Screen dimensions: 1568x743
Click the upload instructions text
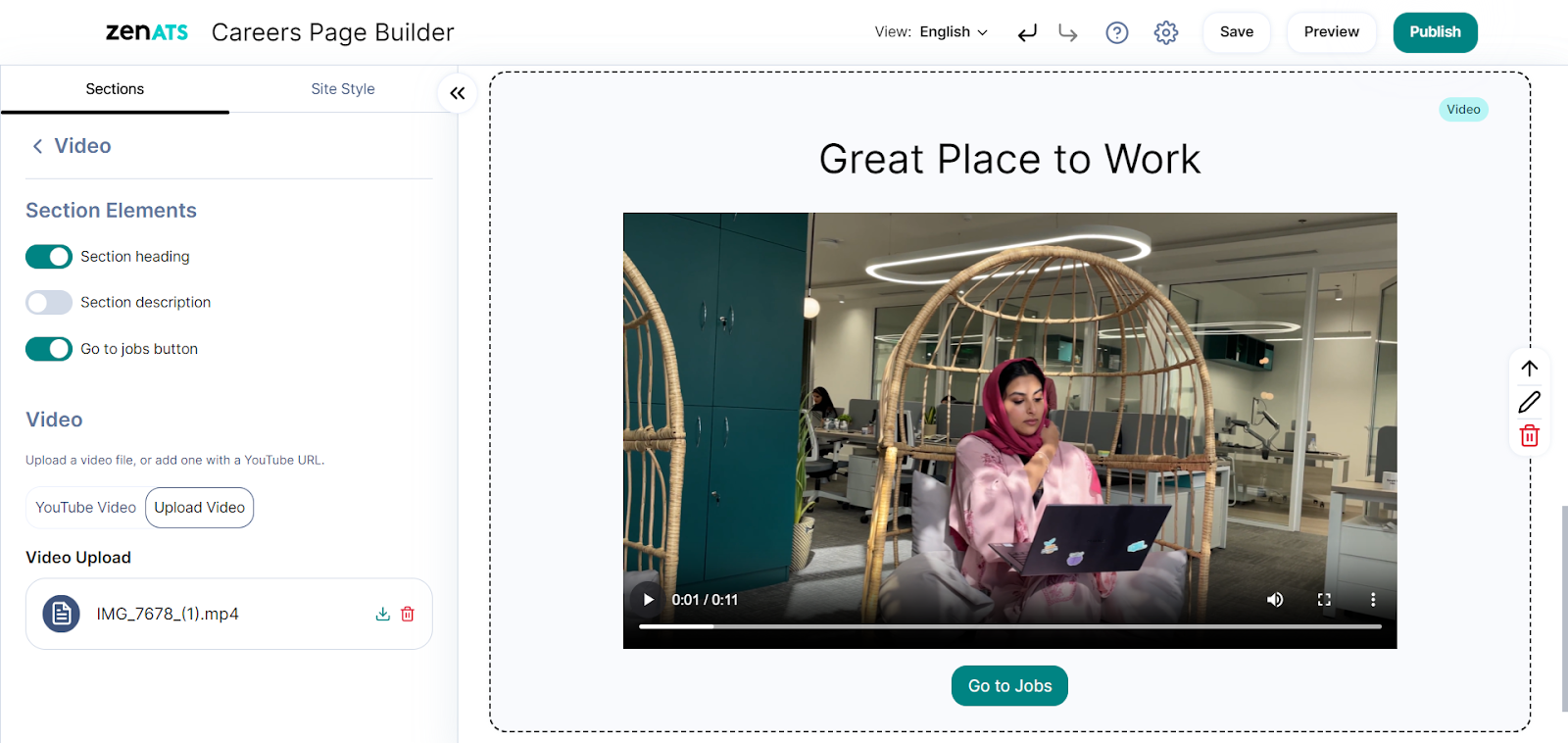[x=175, y=461]
